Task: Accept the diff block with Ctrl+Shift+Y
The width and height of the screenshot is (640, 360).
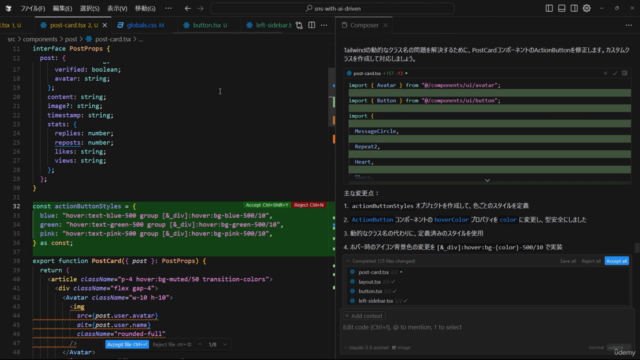Action: click(267, 205)
